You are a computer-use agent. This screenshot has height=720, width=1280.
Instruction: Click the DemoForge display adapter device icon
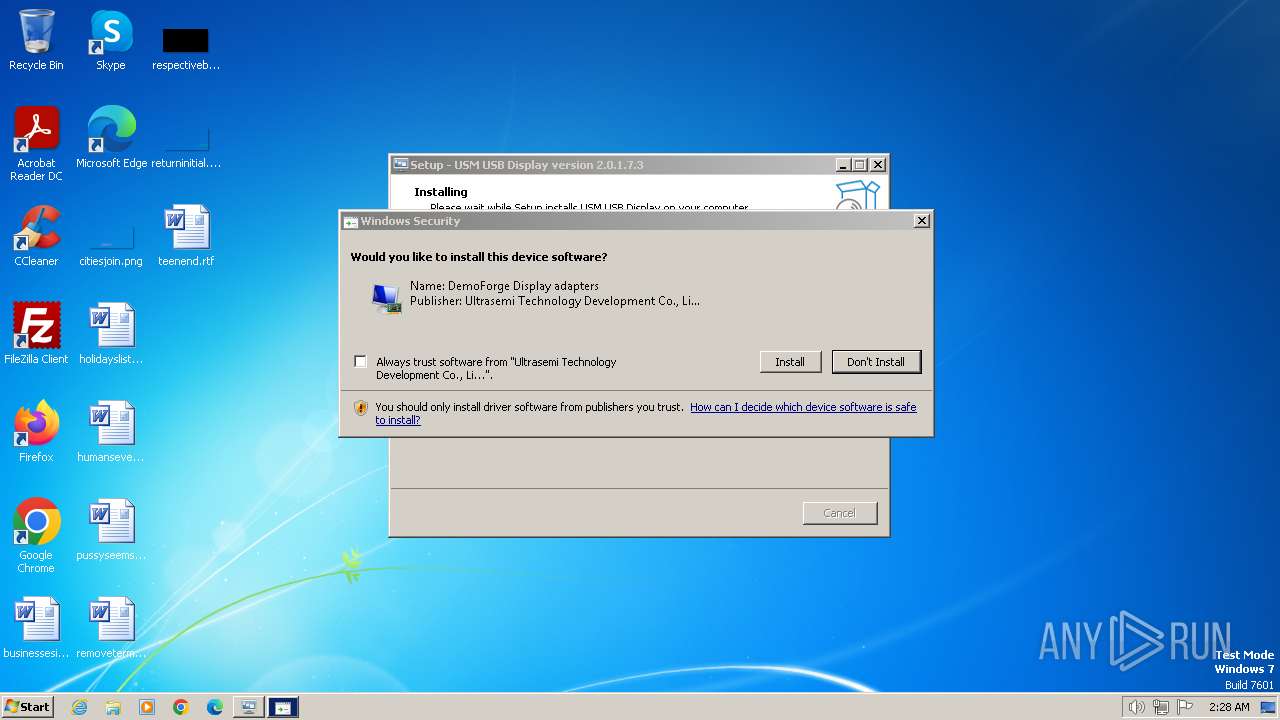(387, 298)
